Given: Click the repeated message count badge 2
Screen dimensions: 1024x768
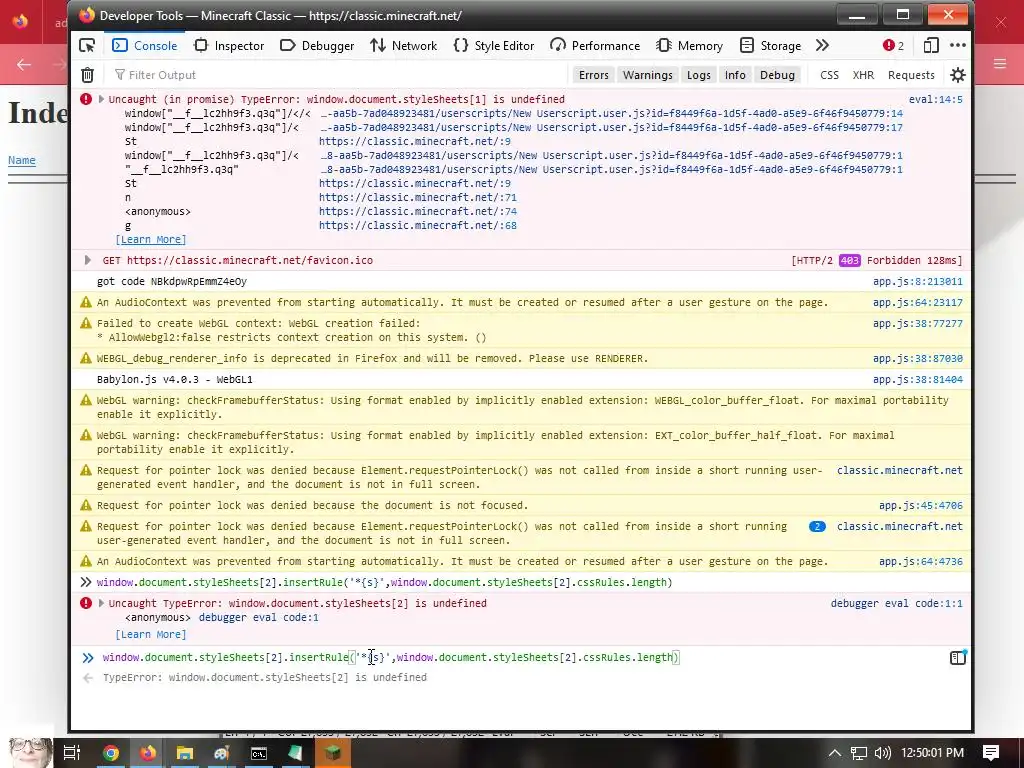Looking at the screenshot, I should coord(817,526).
